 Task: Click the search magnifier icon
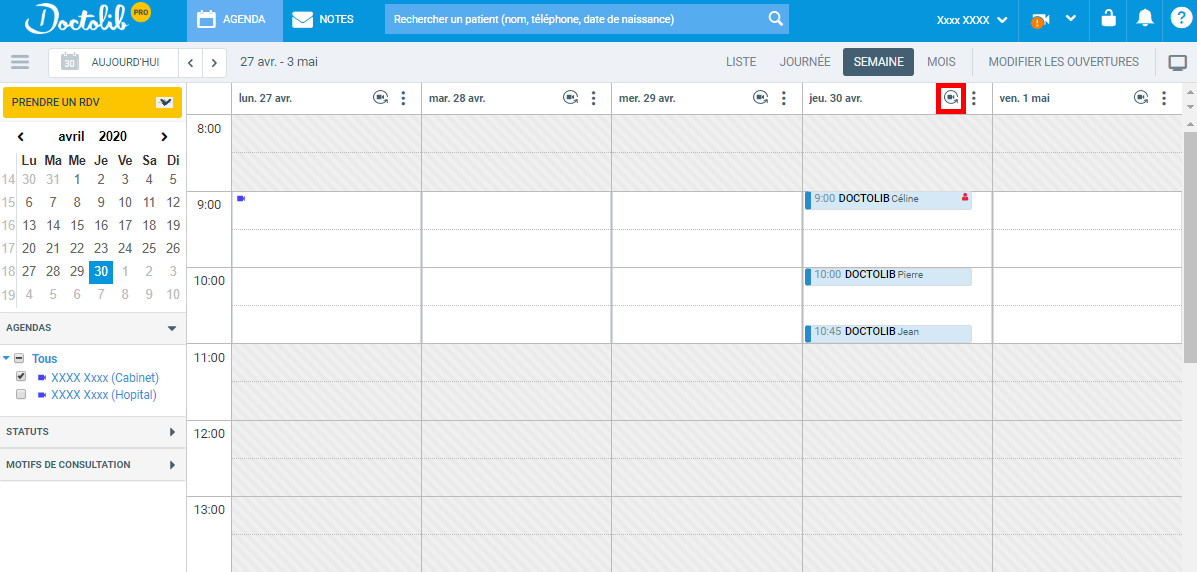click(x=775, y=19)
